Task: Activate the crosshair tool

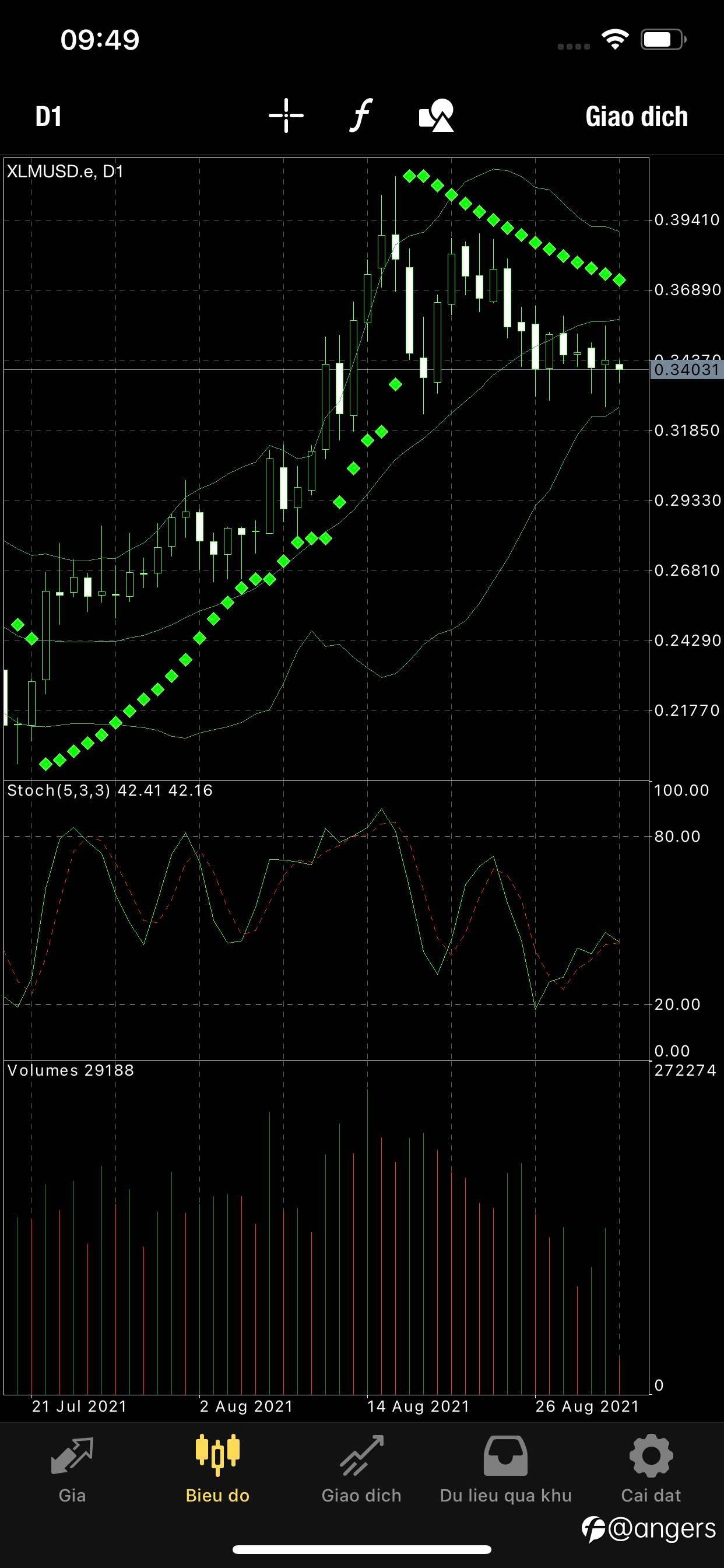Action: (286, 115)
